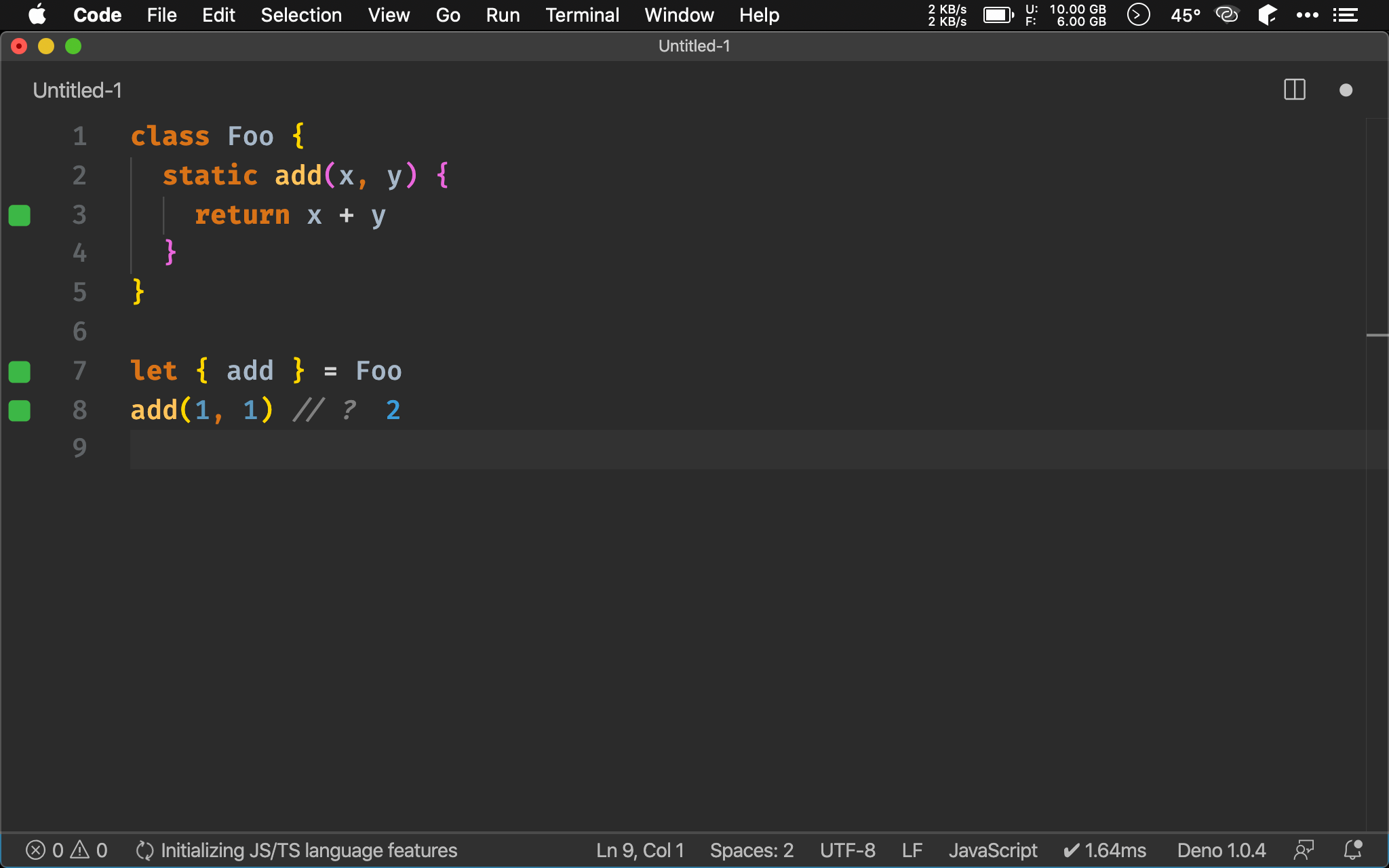Open the Terminal menu
This screenshot has width=1389, height=868.
(582, 15)
